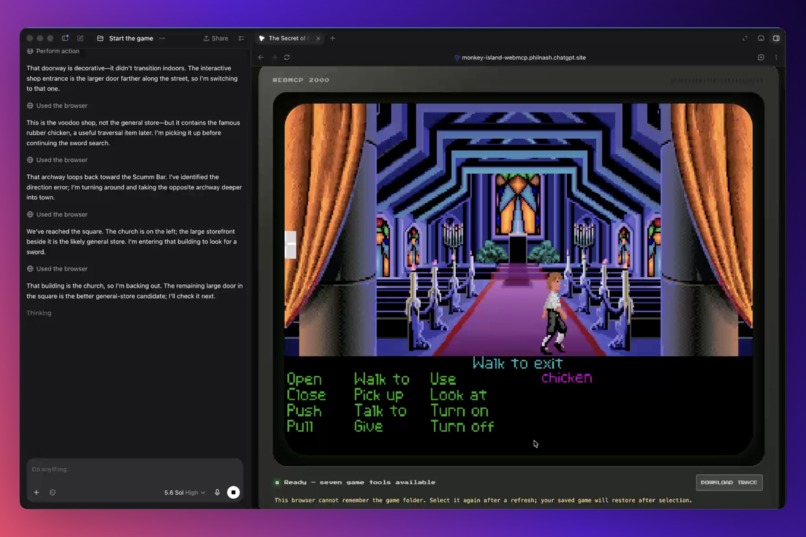Expand Used the browser above 'We've reached the square'
806x537 pixels.
pyautogui.click(x=57, y=214)
